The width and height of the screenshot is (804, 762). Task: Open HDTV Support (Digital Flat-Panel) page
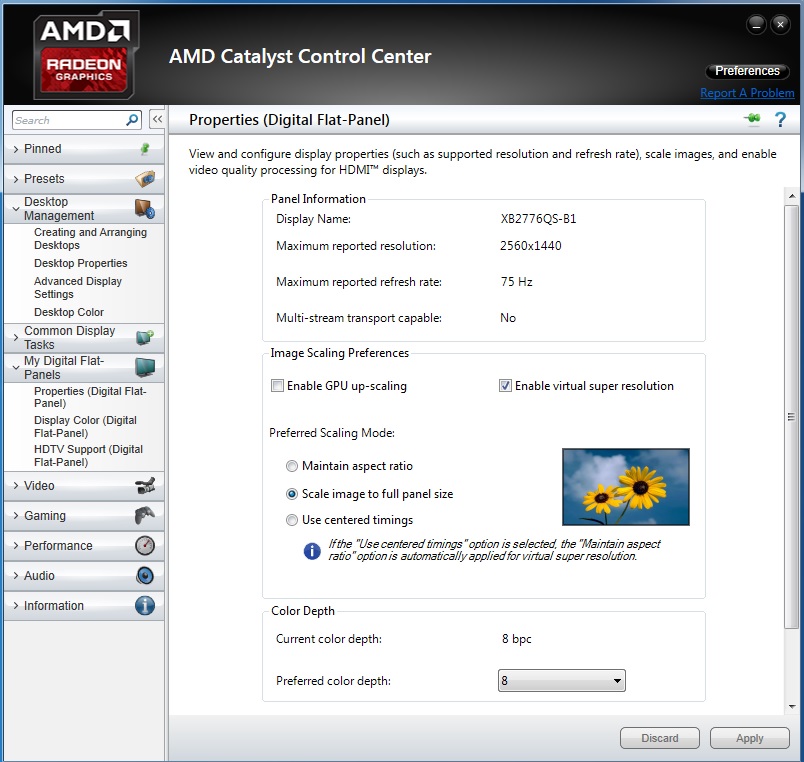pyautogui.click(x=88, y=455)
